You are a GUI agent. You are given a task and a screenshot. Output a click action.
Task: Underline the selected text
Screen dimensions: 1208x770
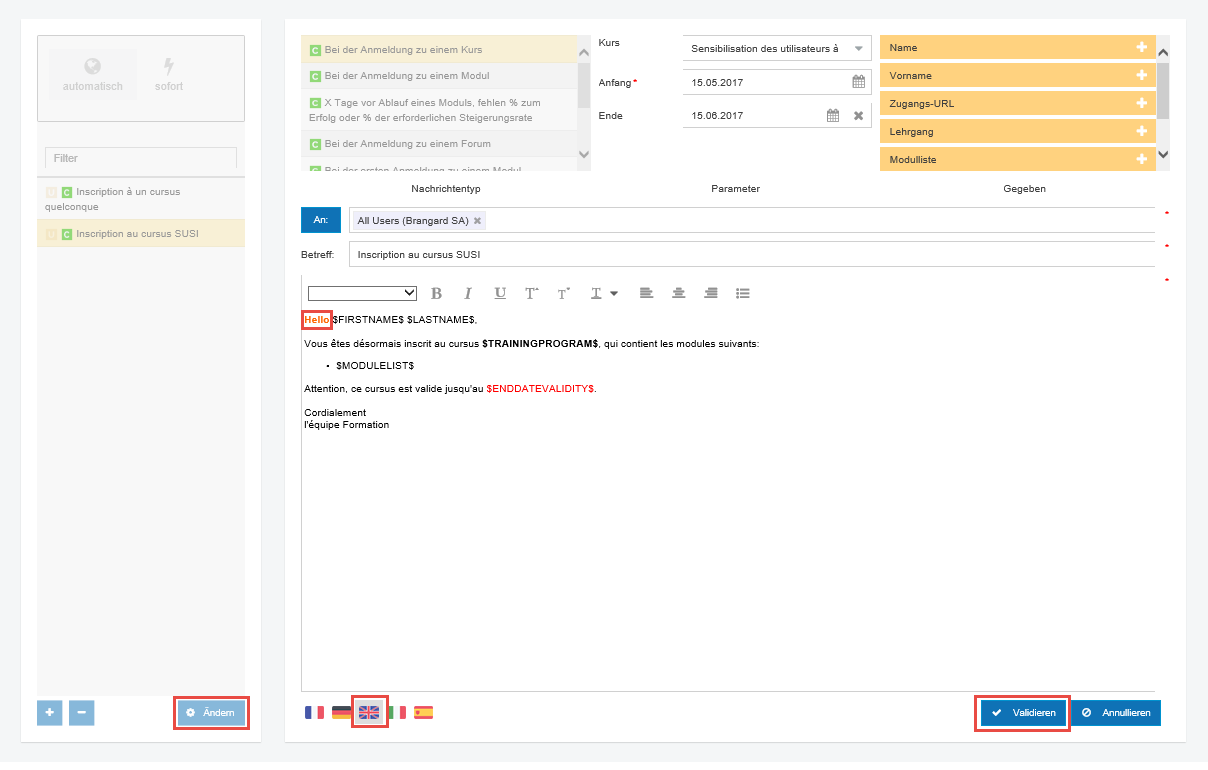500,293
